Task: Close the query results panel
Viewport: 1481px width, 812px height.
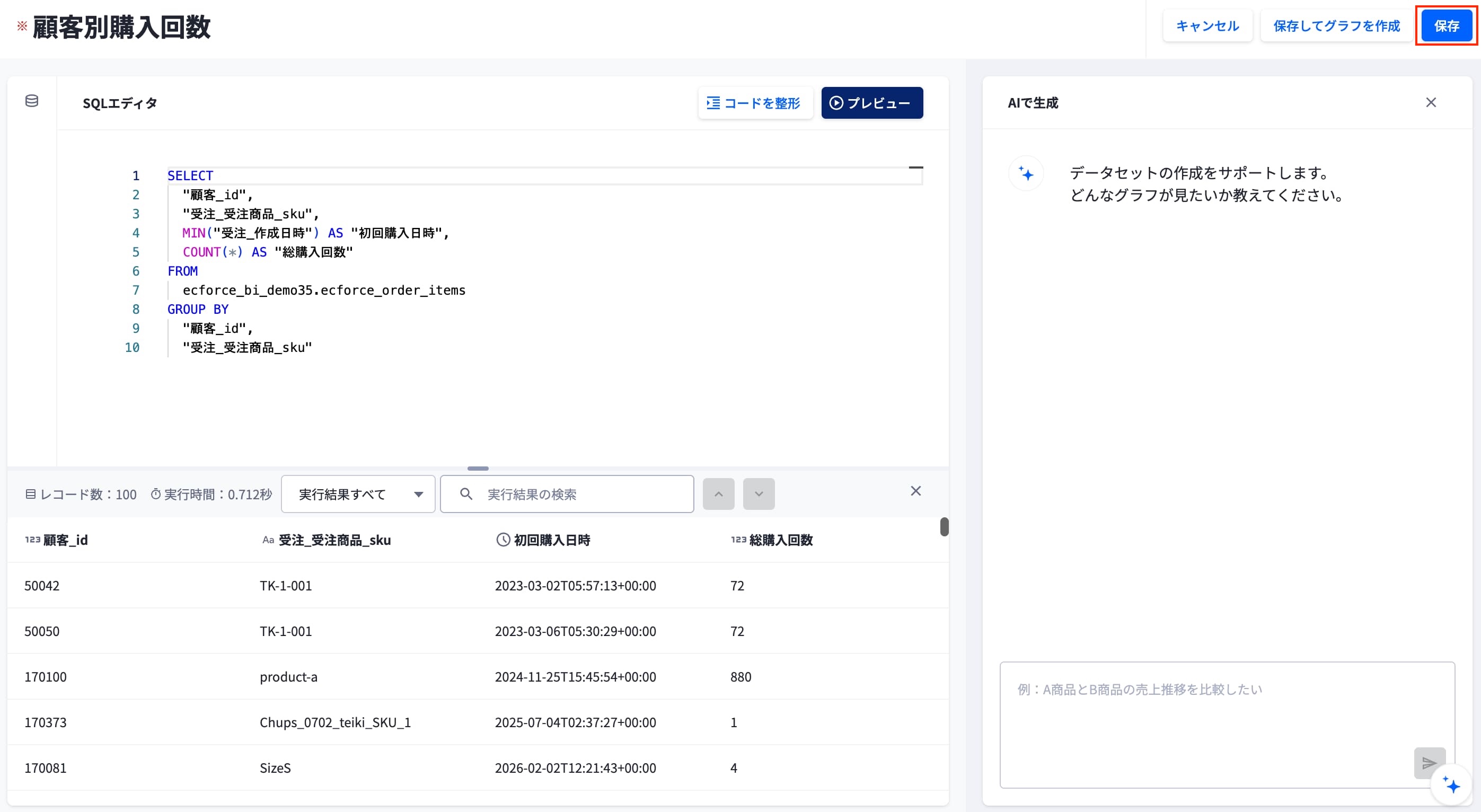Action: pos(916,491)
